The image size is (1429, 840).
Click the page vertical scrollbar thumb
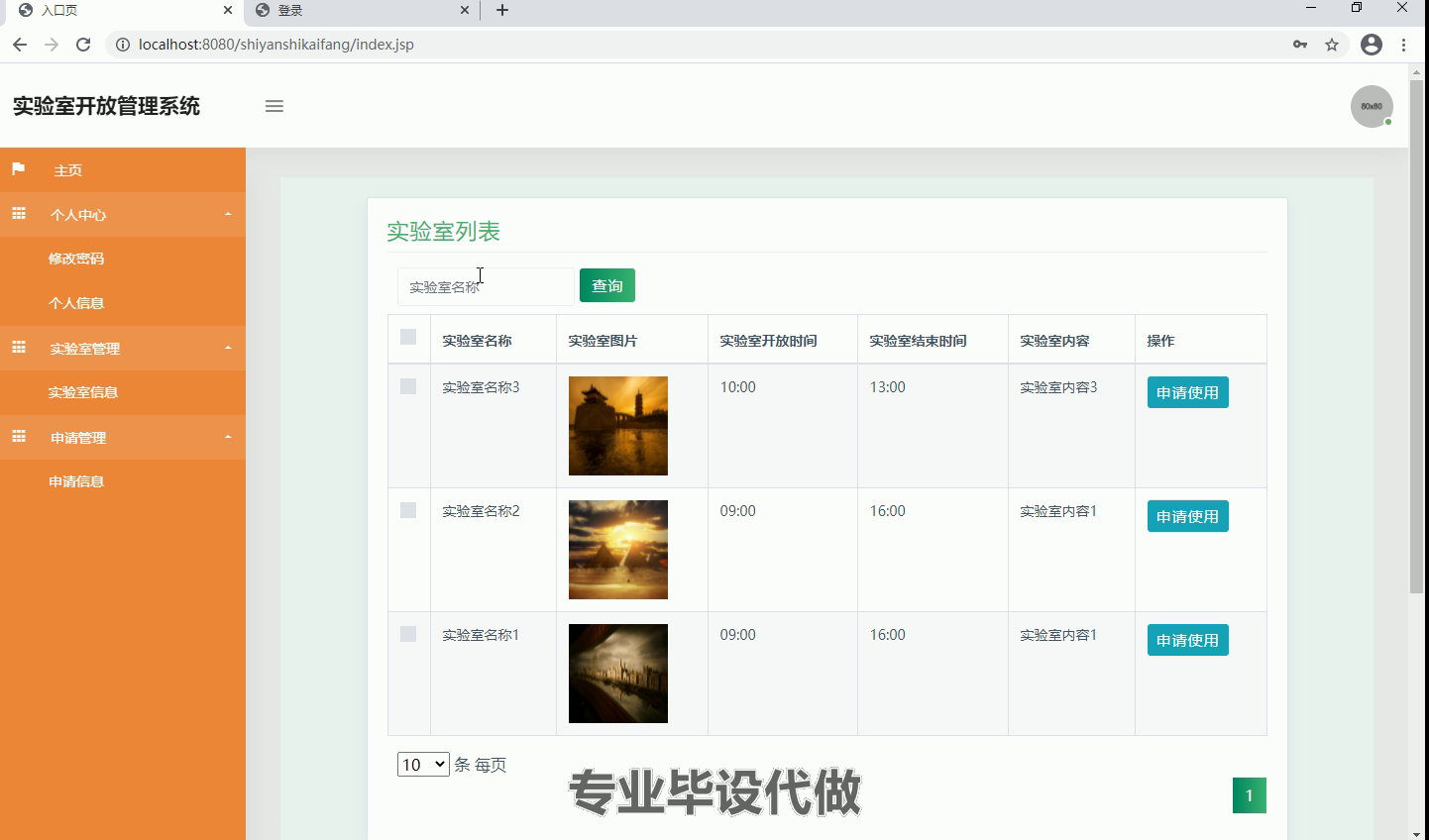click(x=1416, y=337)
